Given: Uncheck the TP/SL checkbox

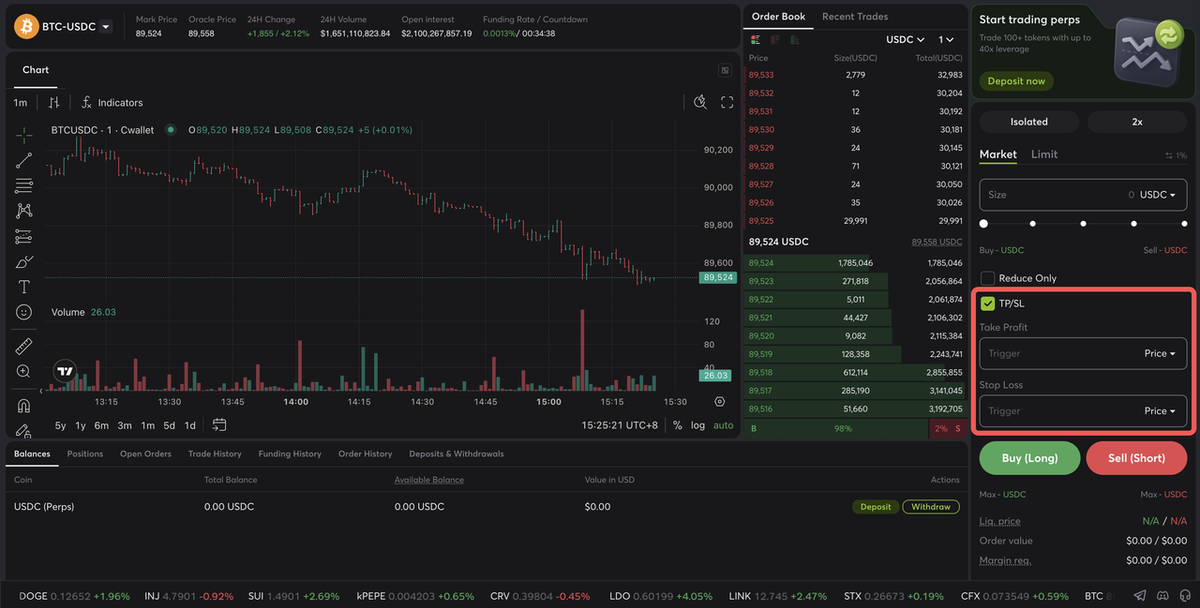Looking at the screenshot, I should point(988,303).
